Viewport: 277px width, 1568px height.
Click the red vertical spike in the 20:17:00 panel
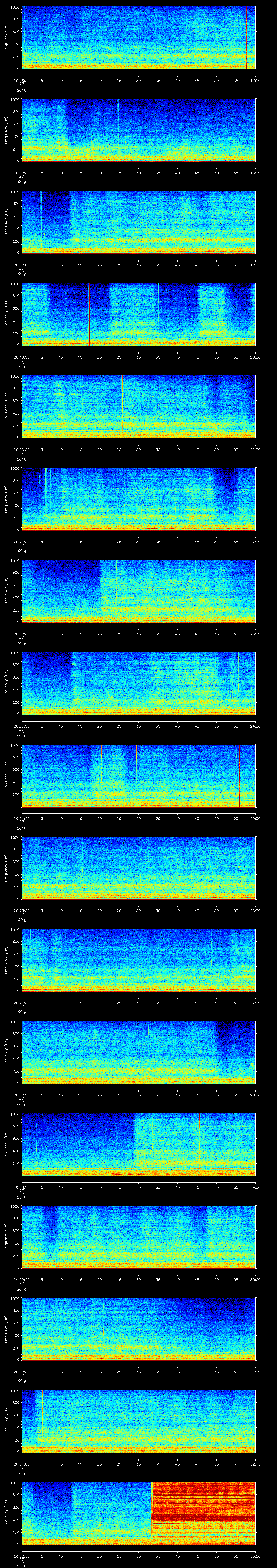pyautogui.click(x=118, y=130)
